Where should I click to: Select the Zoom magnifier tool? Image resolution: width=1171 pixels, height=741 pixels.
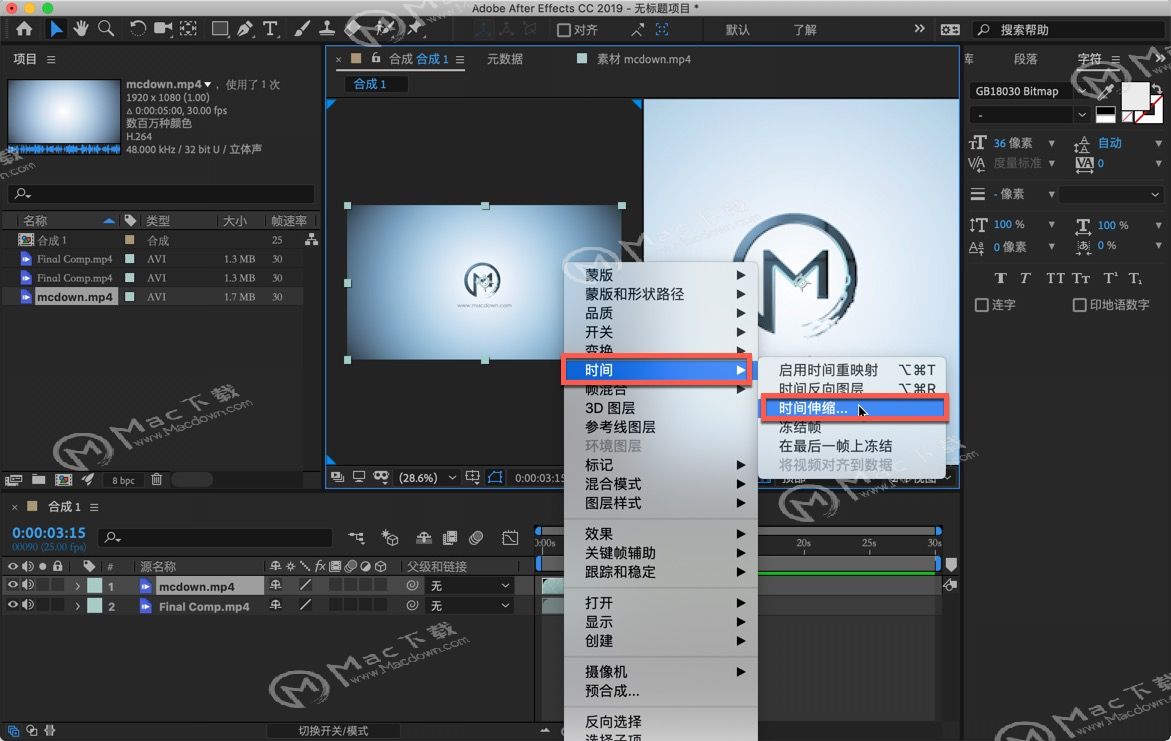click(x=106, y=29)
